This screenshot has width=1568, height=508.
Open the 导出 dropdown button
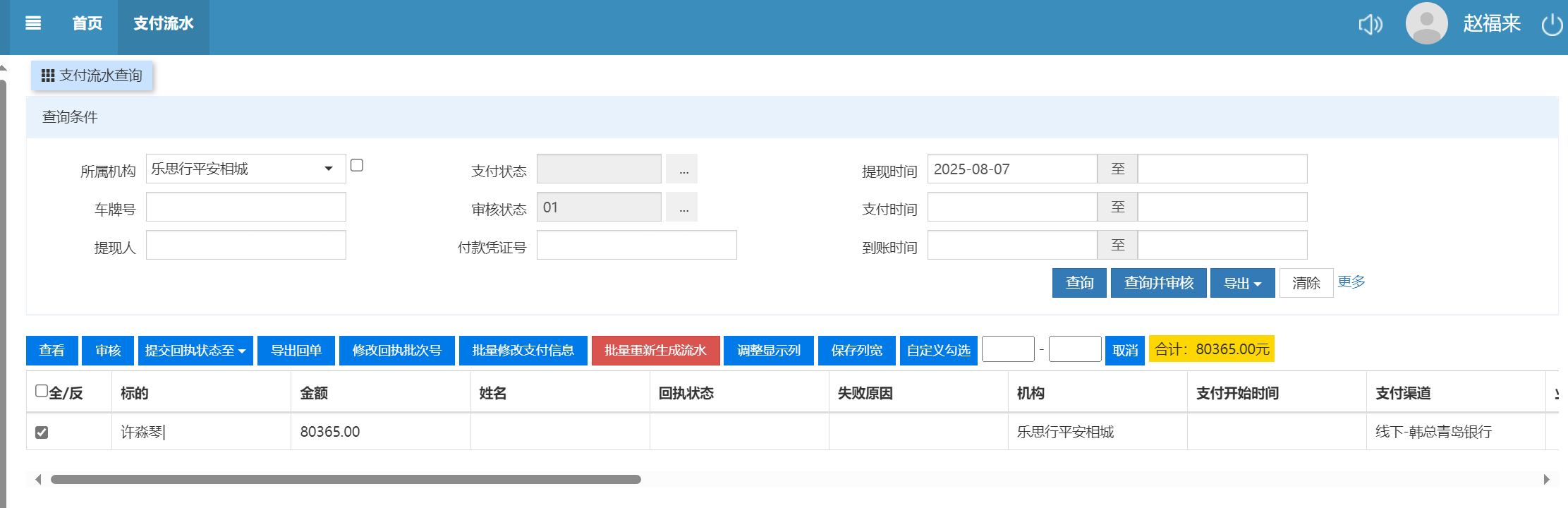(x=1242, y=283)
